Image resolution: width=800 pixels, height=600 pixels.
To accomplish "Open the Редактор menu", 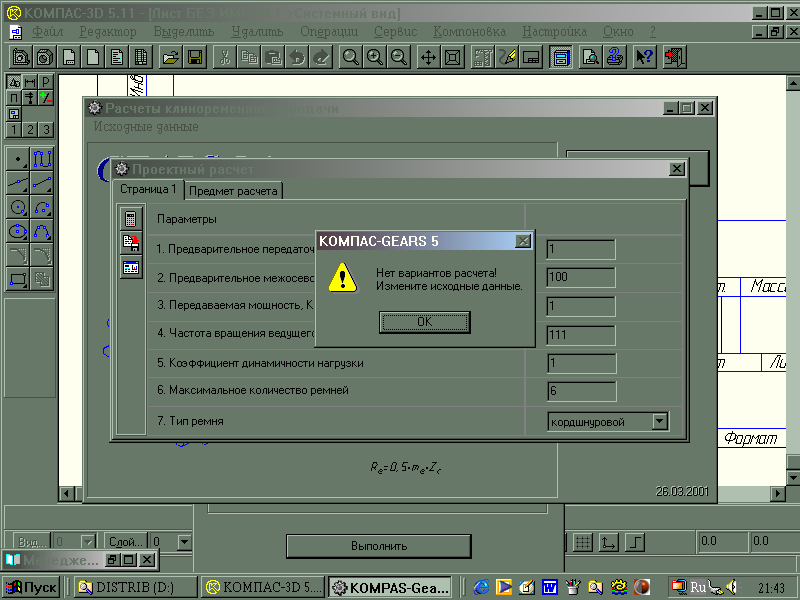I will coord(108,32).
